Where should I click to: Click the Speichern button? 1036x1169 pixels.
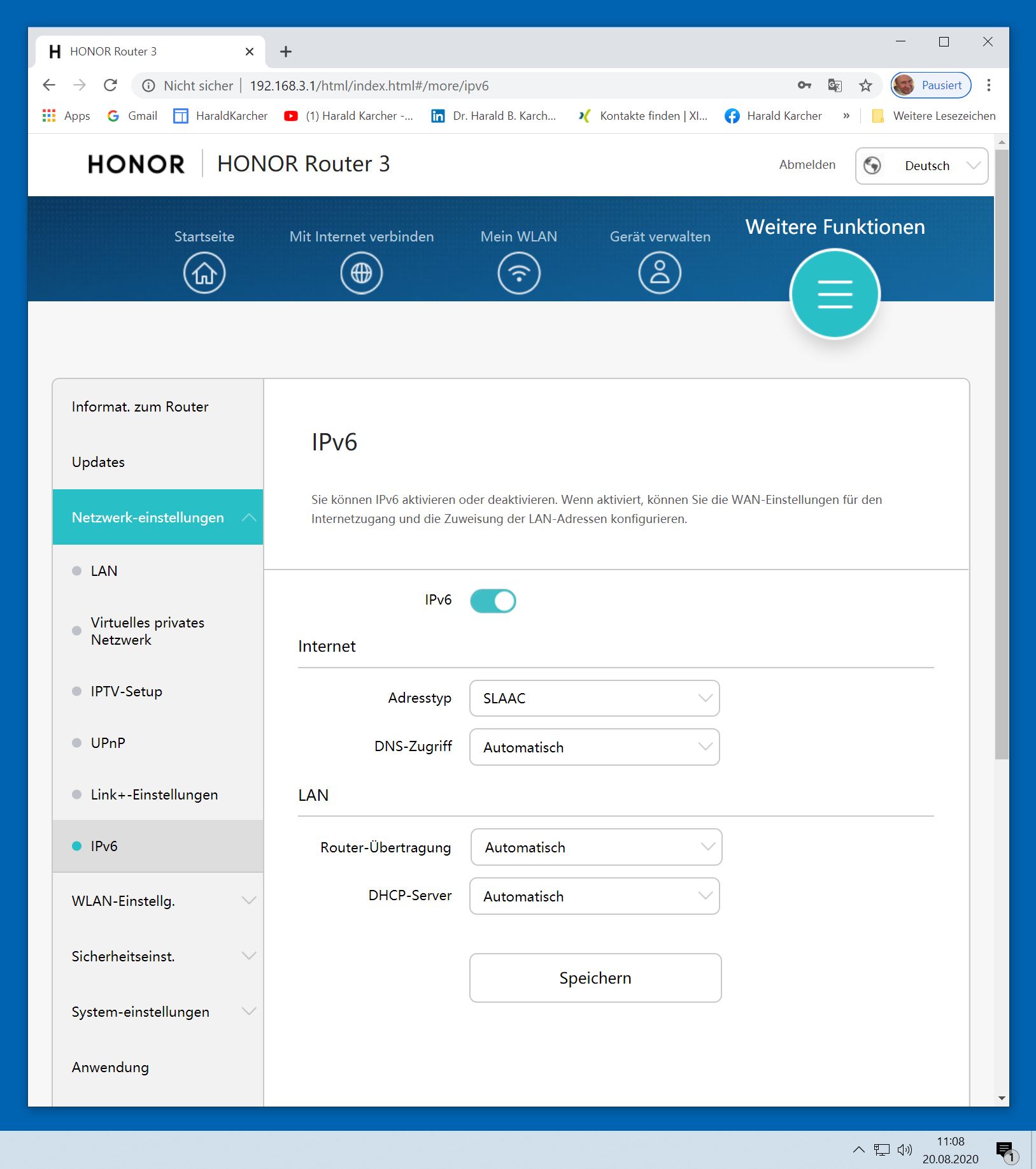point(595,978)
